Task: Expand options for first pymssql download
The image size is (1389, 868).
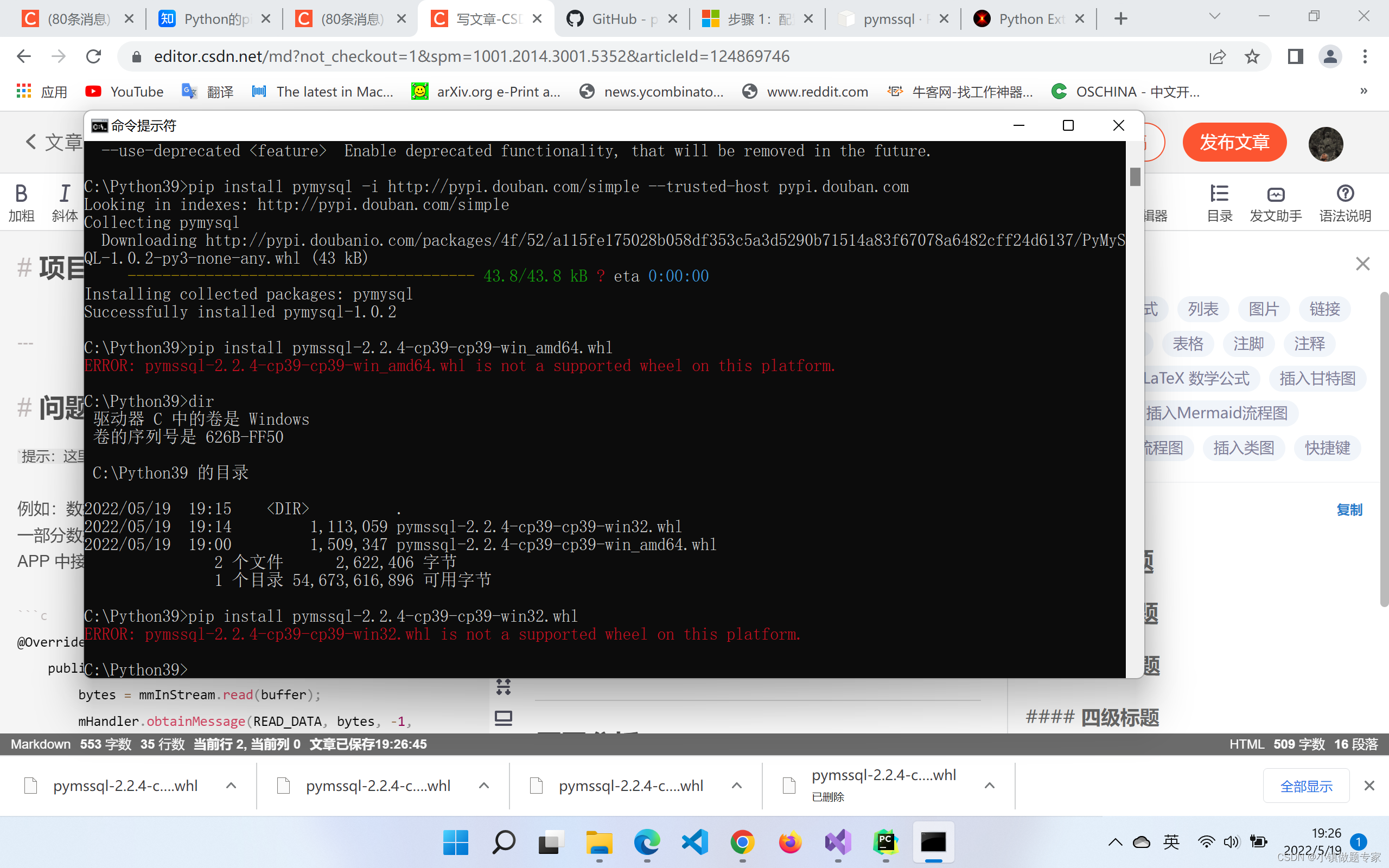Action: point(231,786)
